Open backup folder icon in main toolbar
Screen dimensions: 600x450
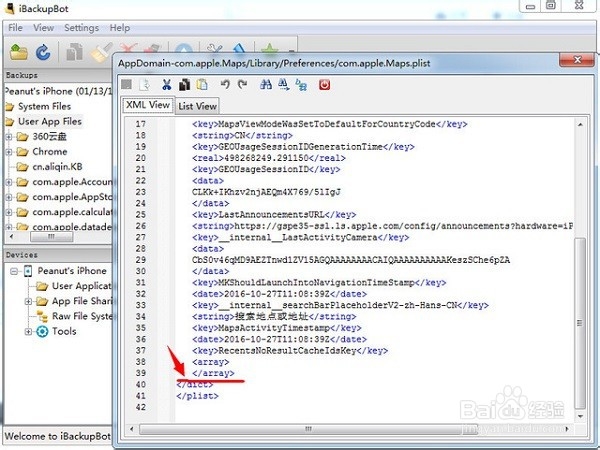point(18,52)
